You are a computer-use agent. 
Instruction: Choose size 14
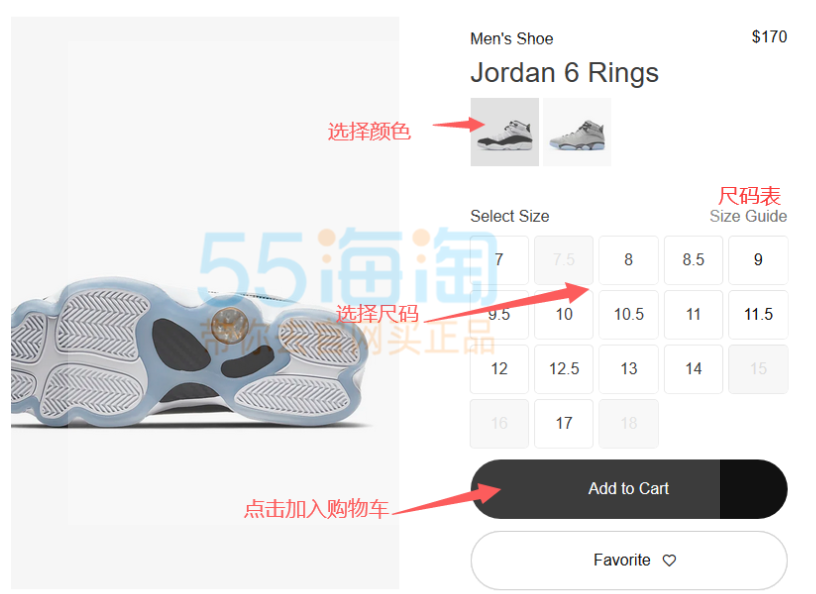point(693,369)
